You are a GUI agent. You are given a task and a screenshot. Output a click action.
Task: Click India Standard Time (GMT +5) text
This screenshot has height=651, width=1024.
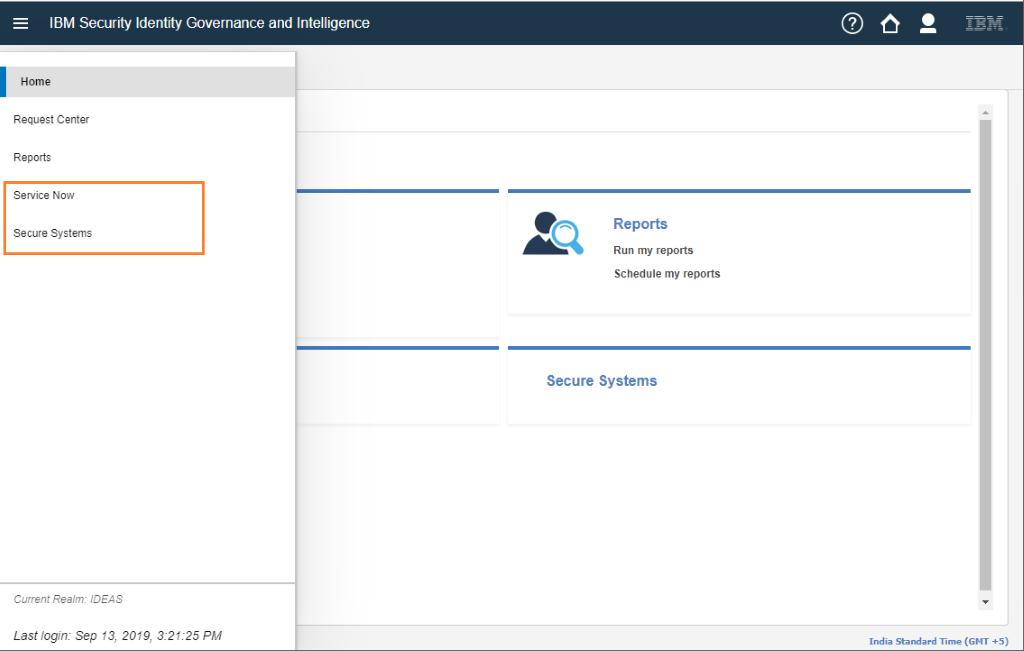point(938,641)
